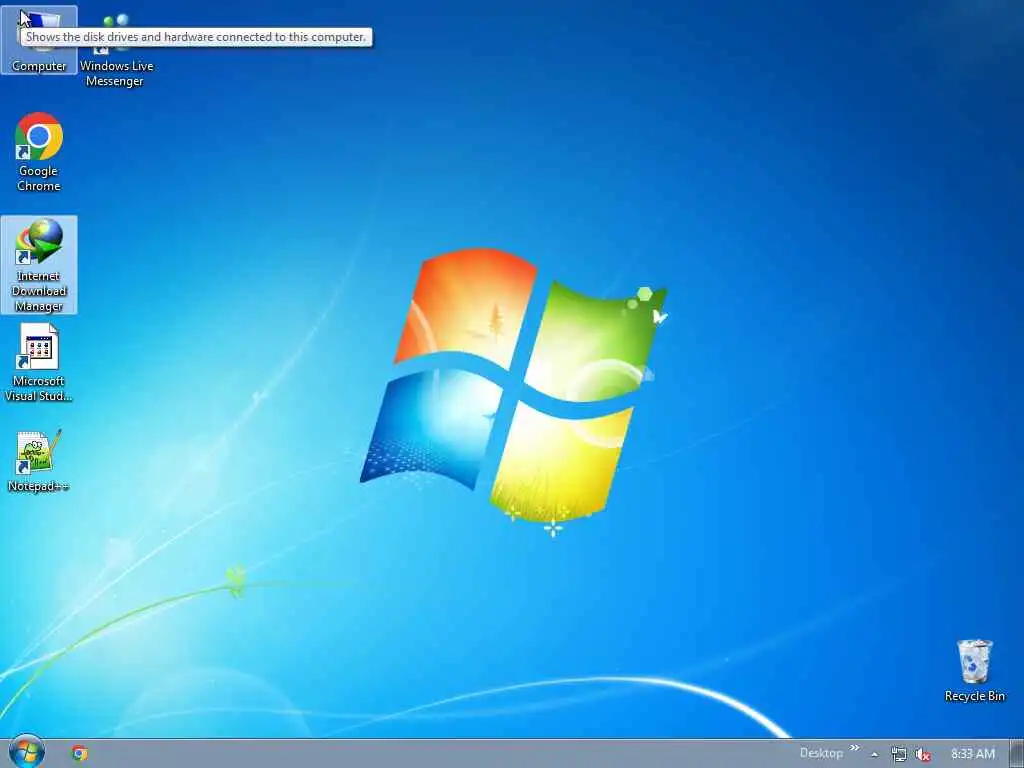Select the Notepad++ desktop shortcut
1024x768 pixels.
39,461
